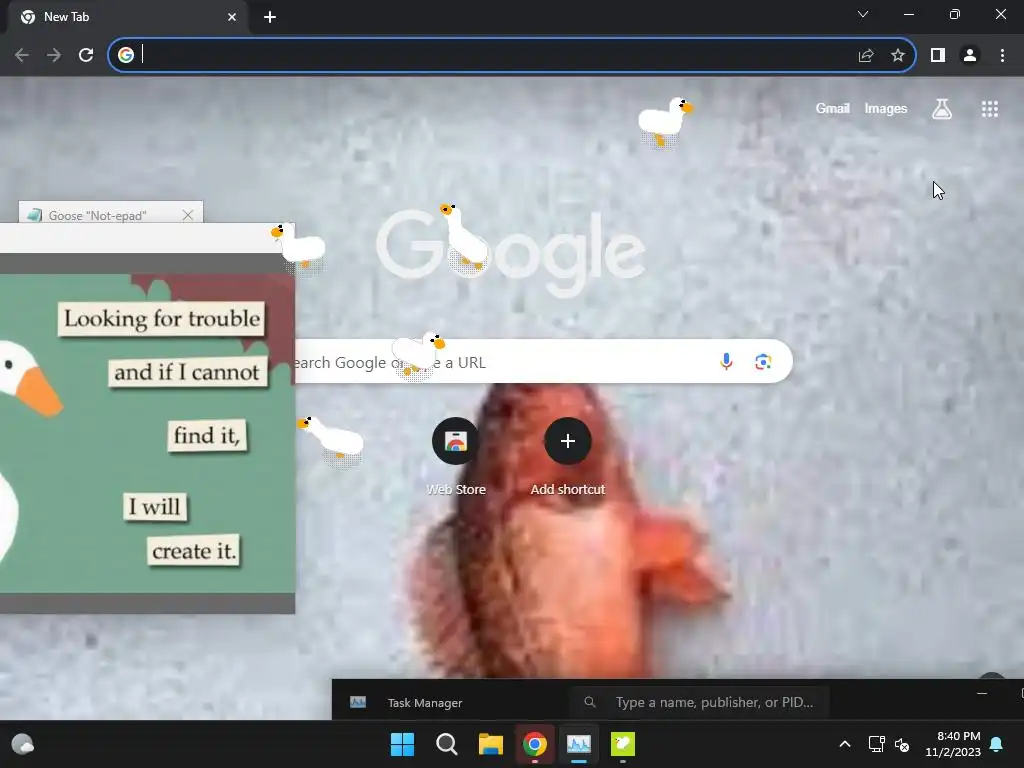Open the Images link
This screenshot has height=768, width=1024.
coord(886,108)
